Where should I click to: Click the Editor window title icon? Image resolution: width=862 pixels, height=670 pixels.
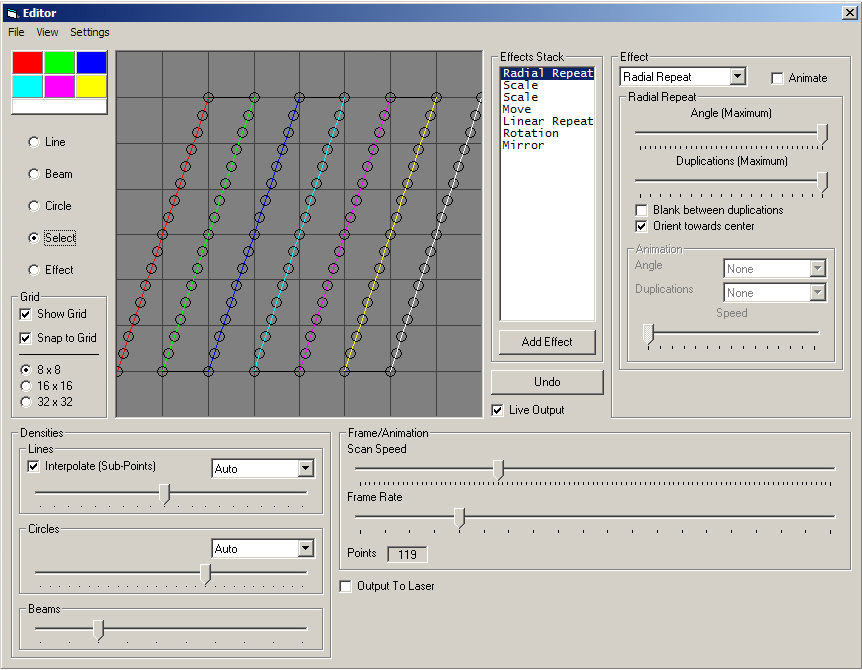tap(12, 12)
